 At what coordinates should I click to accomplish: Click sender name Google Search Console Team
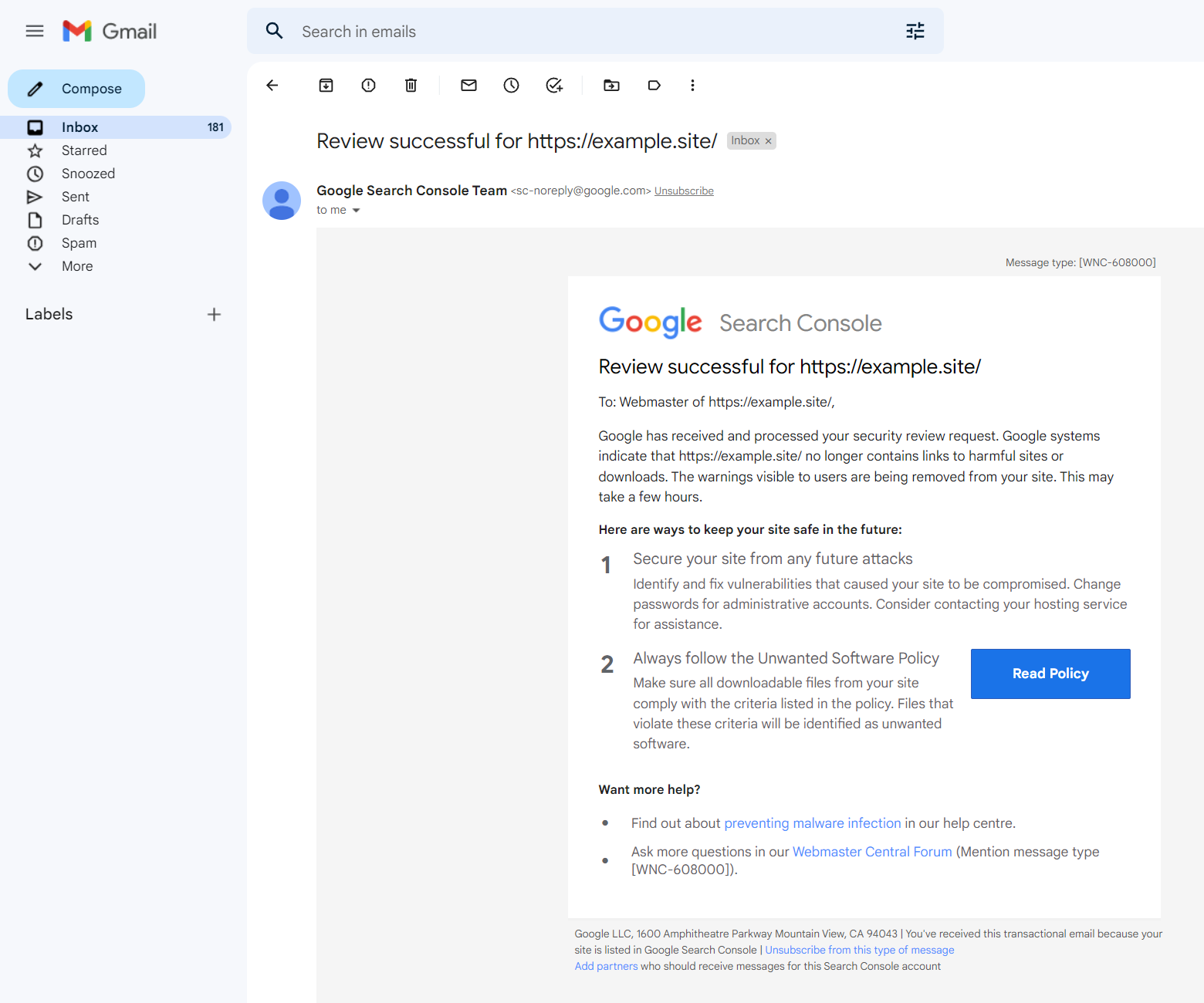[x=411, y=191]
